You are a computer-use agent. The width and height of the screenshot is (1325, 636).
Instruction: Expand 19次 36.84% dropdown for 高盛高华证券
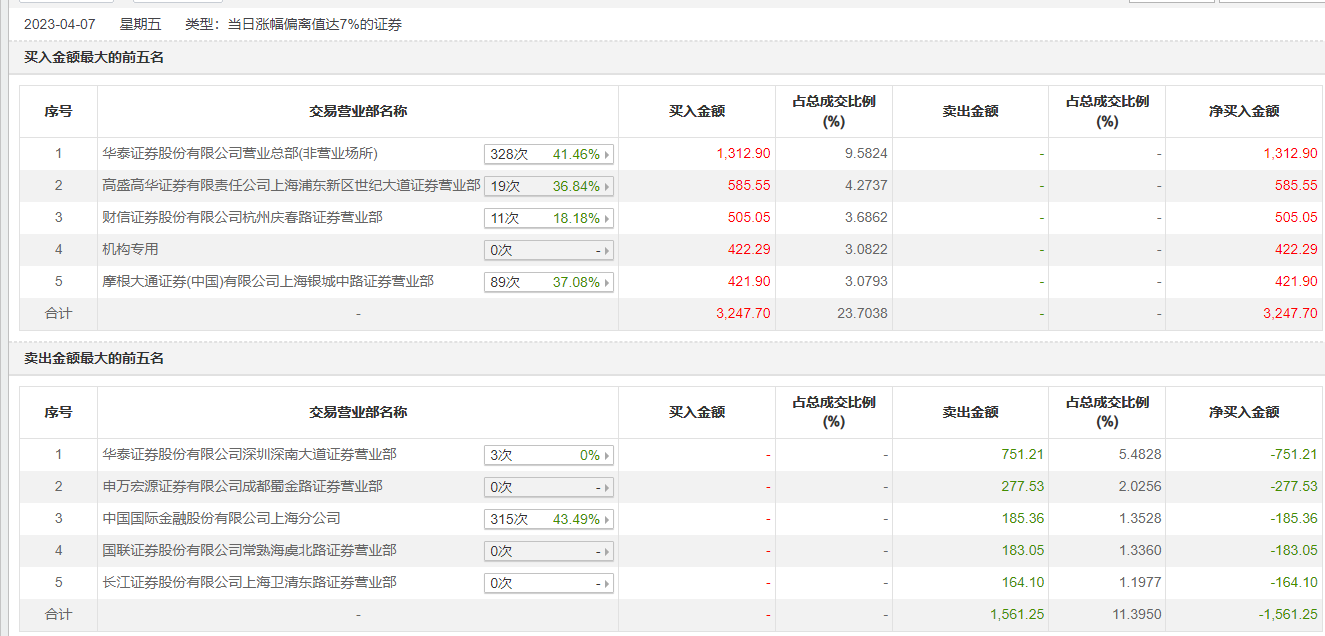pyautogui.click(x=549, y=186)
